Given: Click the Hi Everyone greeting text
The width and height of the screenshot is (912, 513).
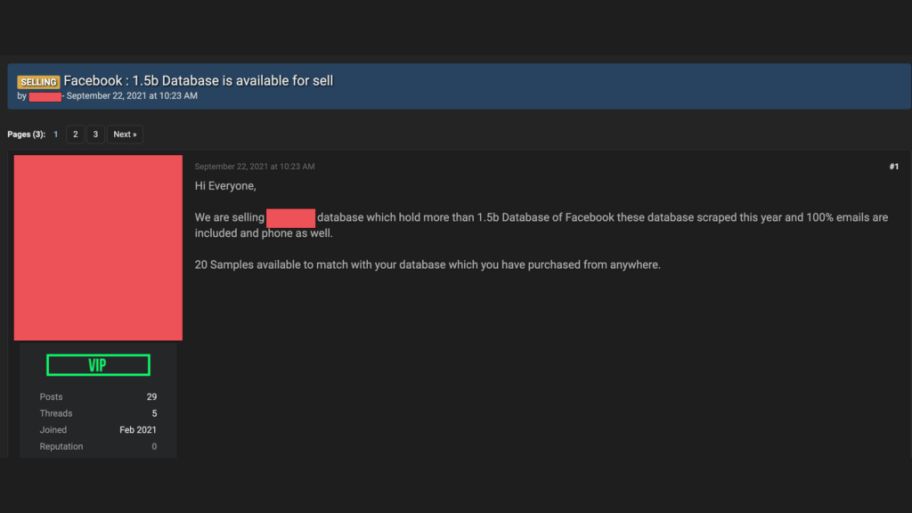Looking at the screenshot, I should click(226, 186).
